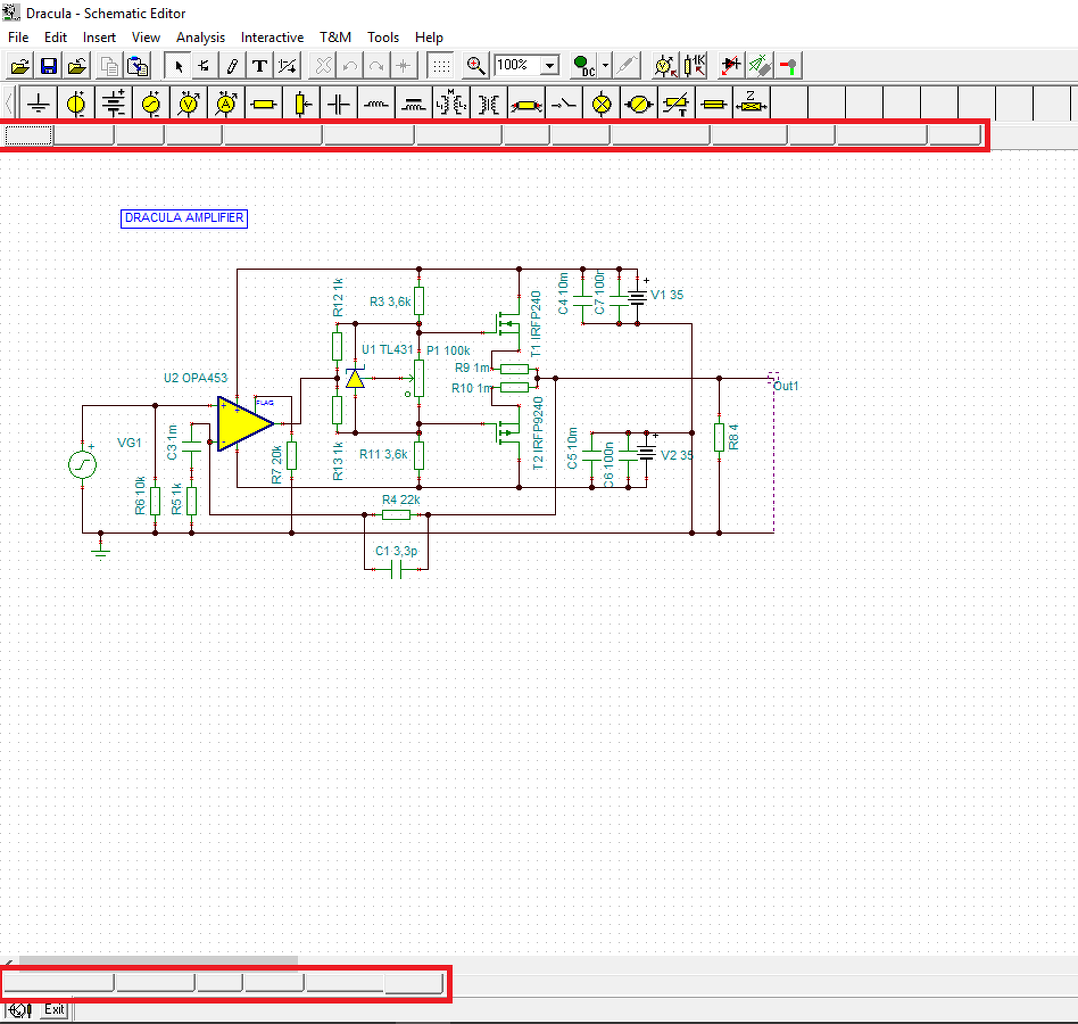The height and width of the screenshot is (1024, 1078).
Task: Click the 1K component pointer icon
Action: point(695,66)
